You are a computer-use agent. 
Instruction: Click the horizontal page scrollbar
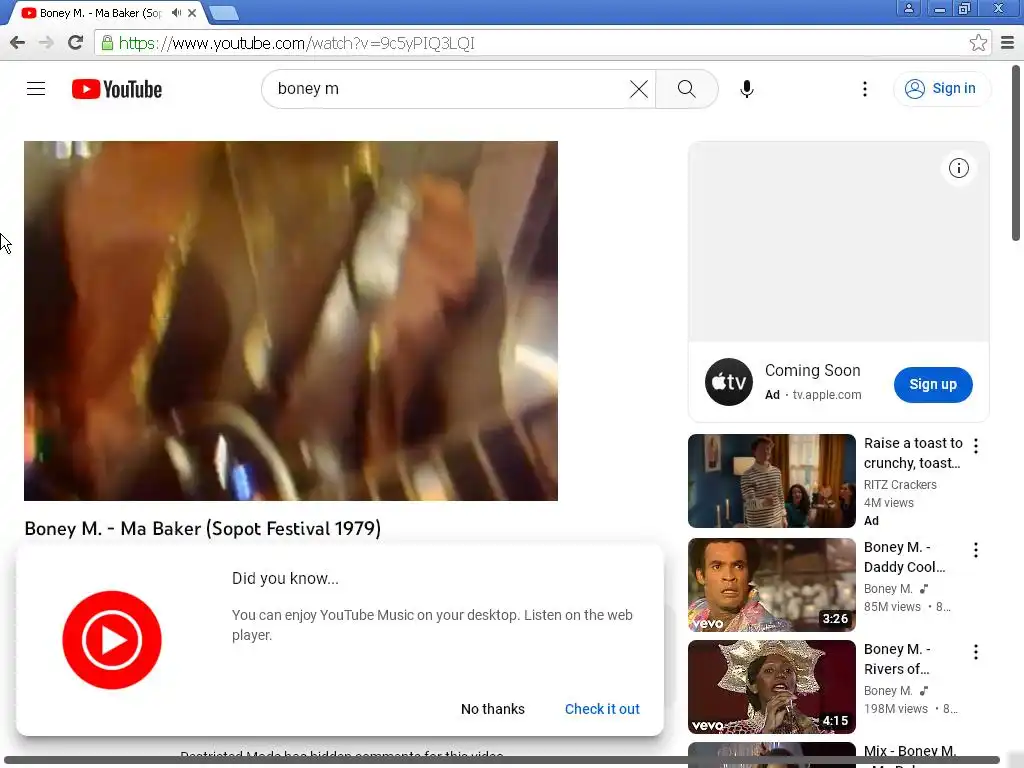point(502,760)
